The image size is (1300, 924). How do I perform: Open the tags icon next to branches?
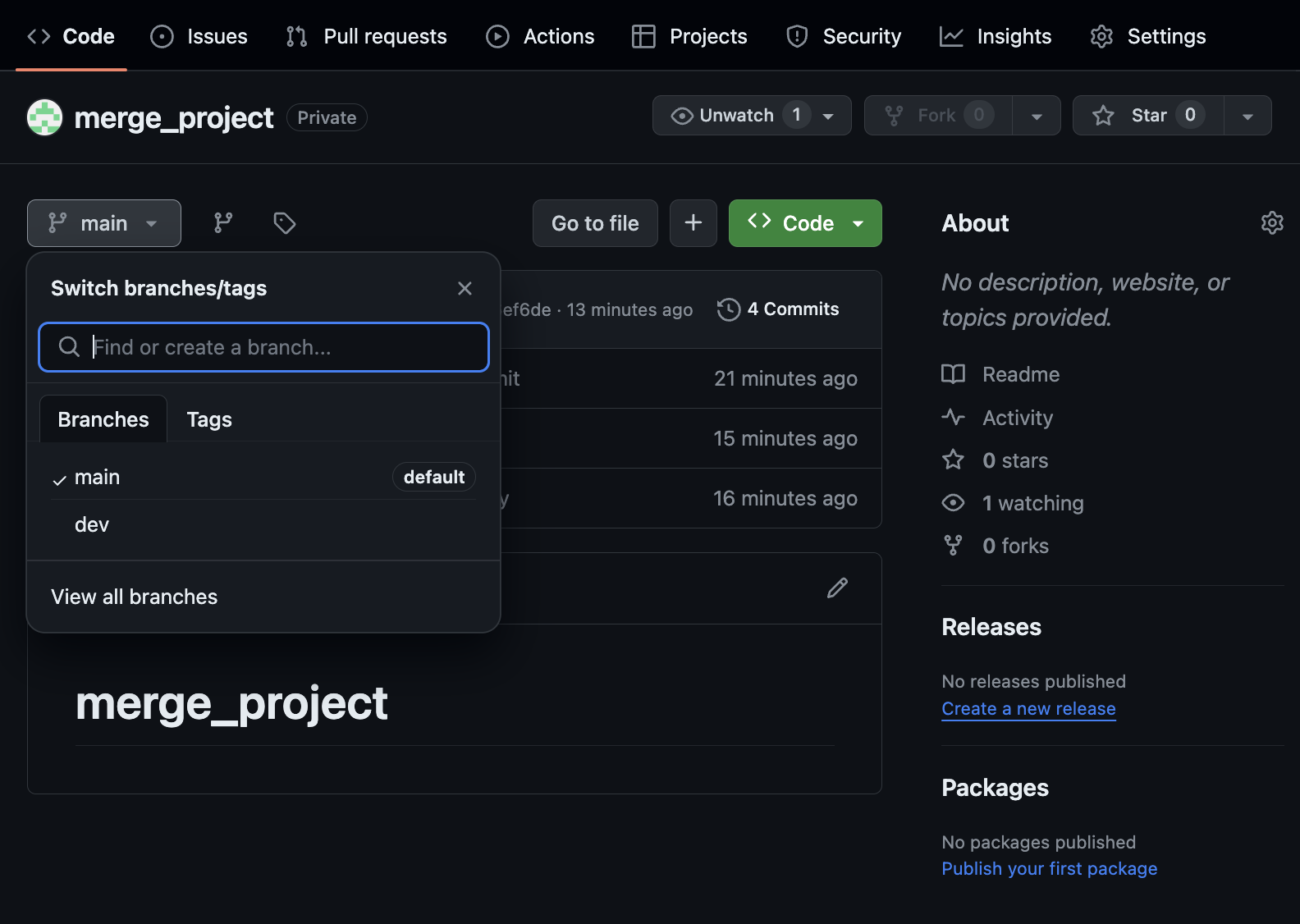[x=284, y=223]
